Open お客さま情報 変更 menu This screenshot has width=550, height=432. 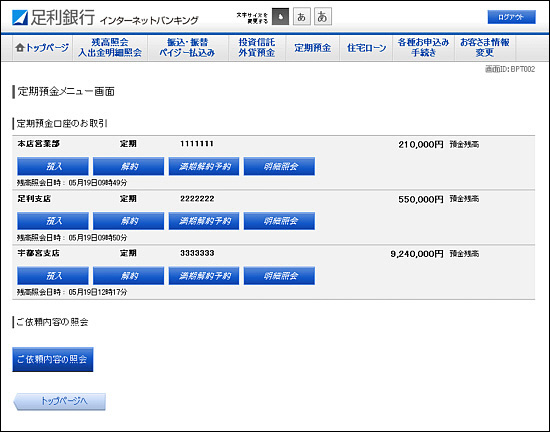pyautogui.click(x=485, y=47)
